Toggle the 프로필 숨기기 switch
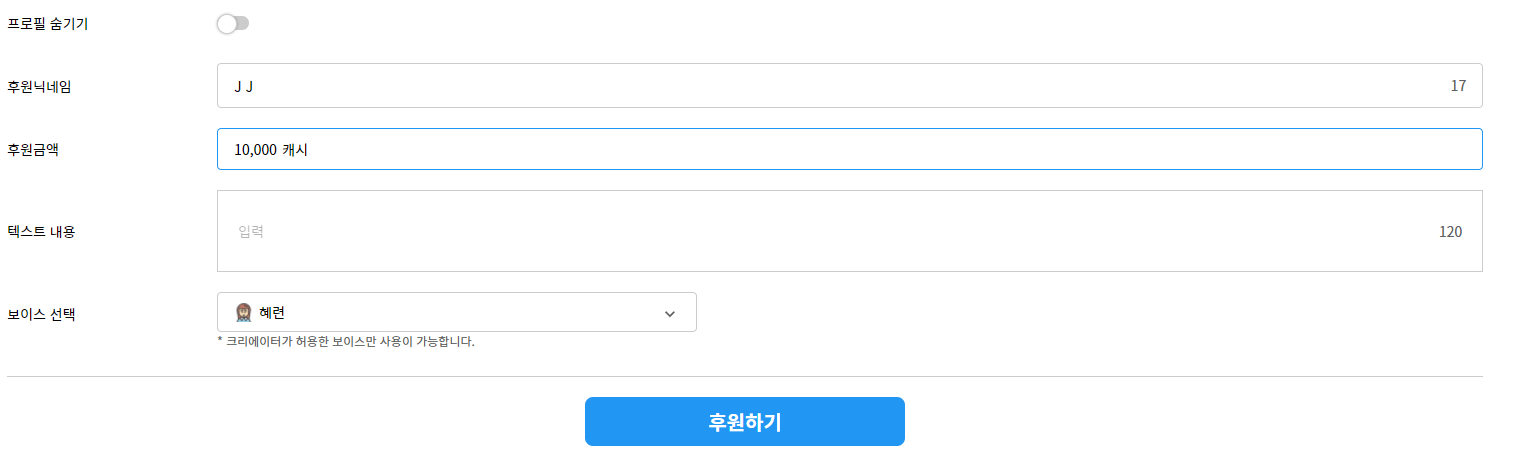This screenshot has height=460, width=1513. (x=233, y=24)
